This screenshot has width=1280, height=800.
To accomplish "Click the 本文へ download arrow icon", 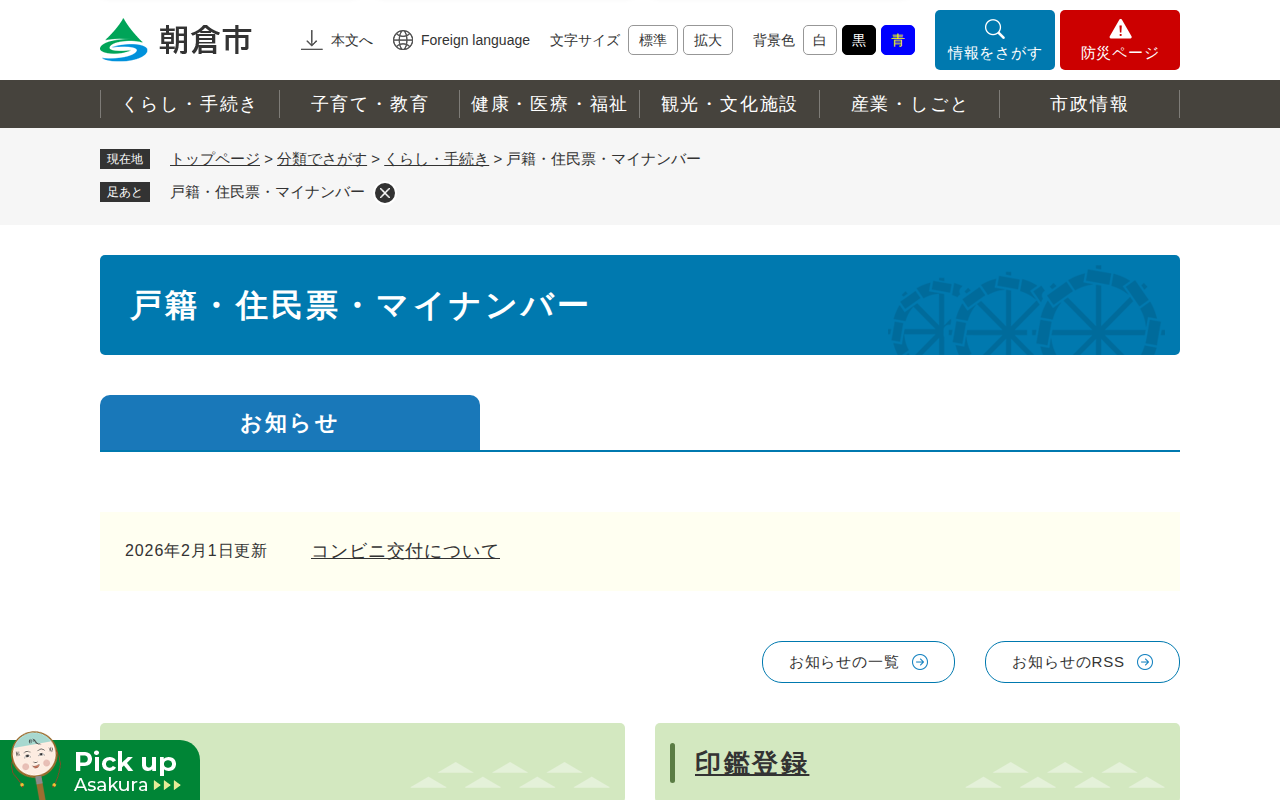I will click(312, 40).
